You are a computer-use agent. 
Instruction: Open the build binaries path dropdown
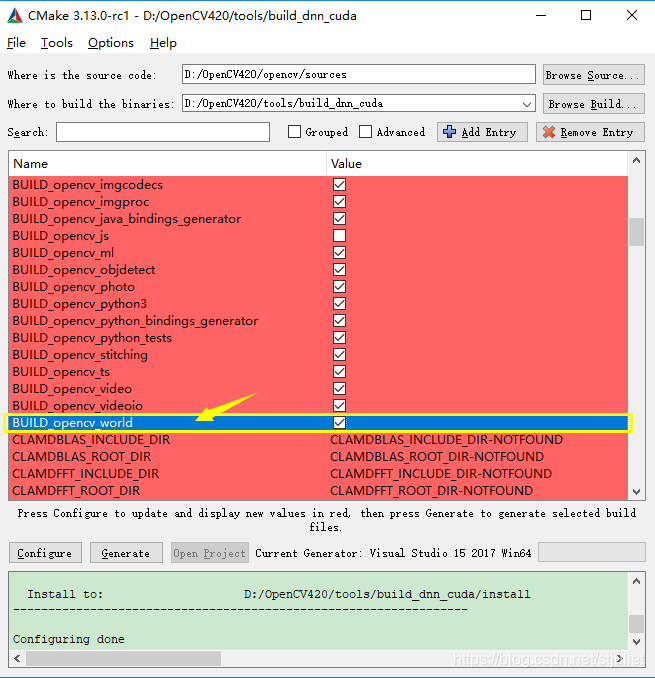(x=526, y=104)
